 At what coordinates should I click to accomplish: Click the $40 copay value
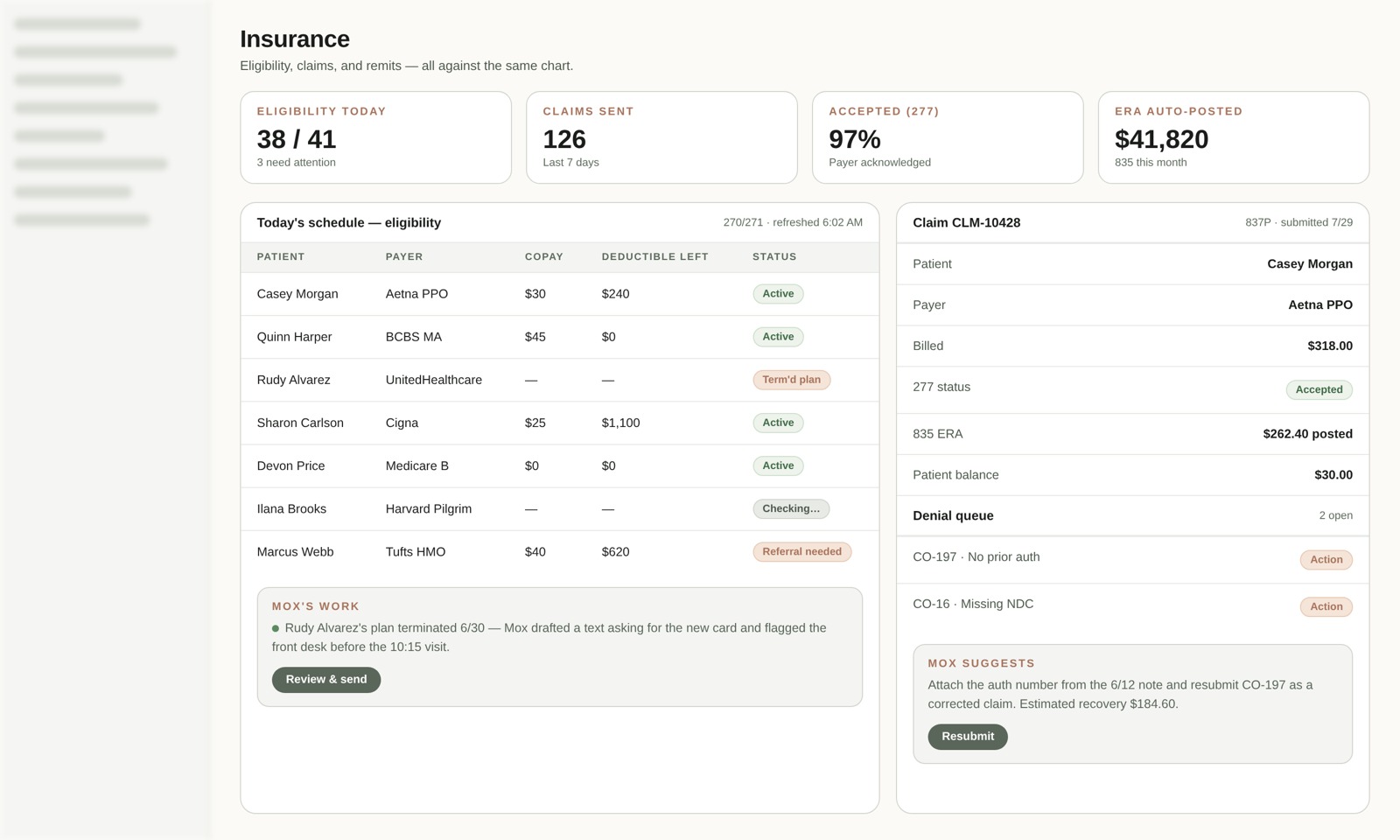point(535,551)
